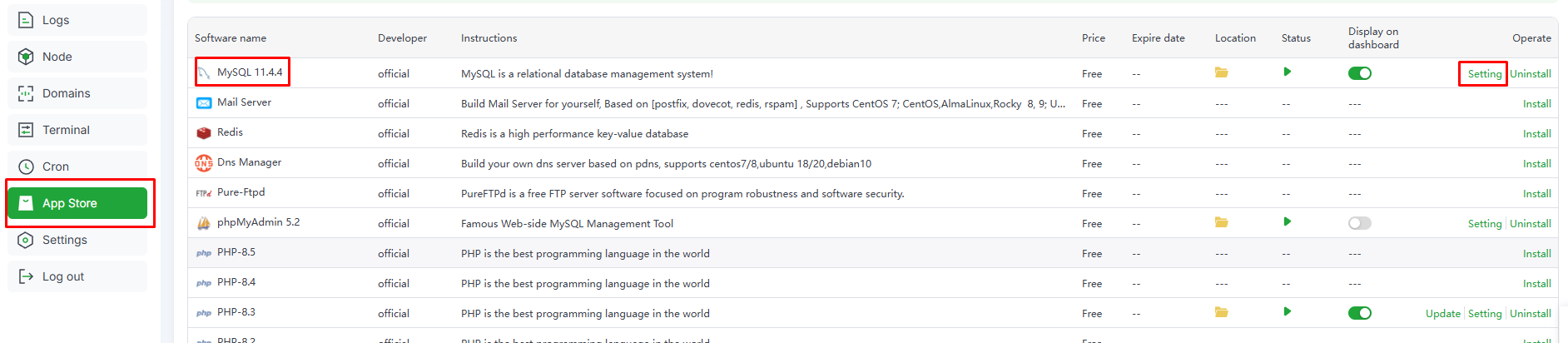1568x343 pixels.
Task: Open phpMyAdmin location folder icon
Action: (1222, 222)
